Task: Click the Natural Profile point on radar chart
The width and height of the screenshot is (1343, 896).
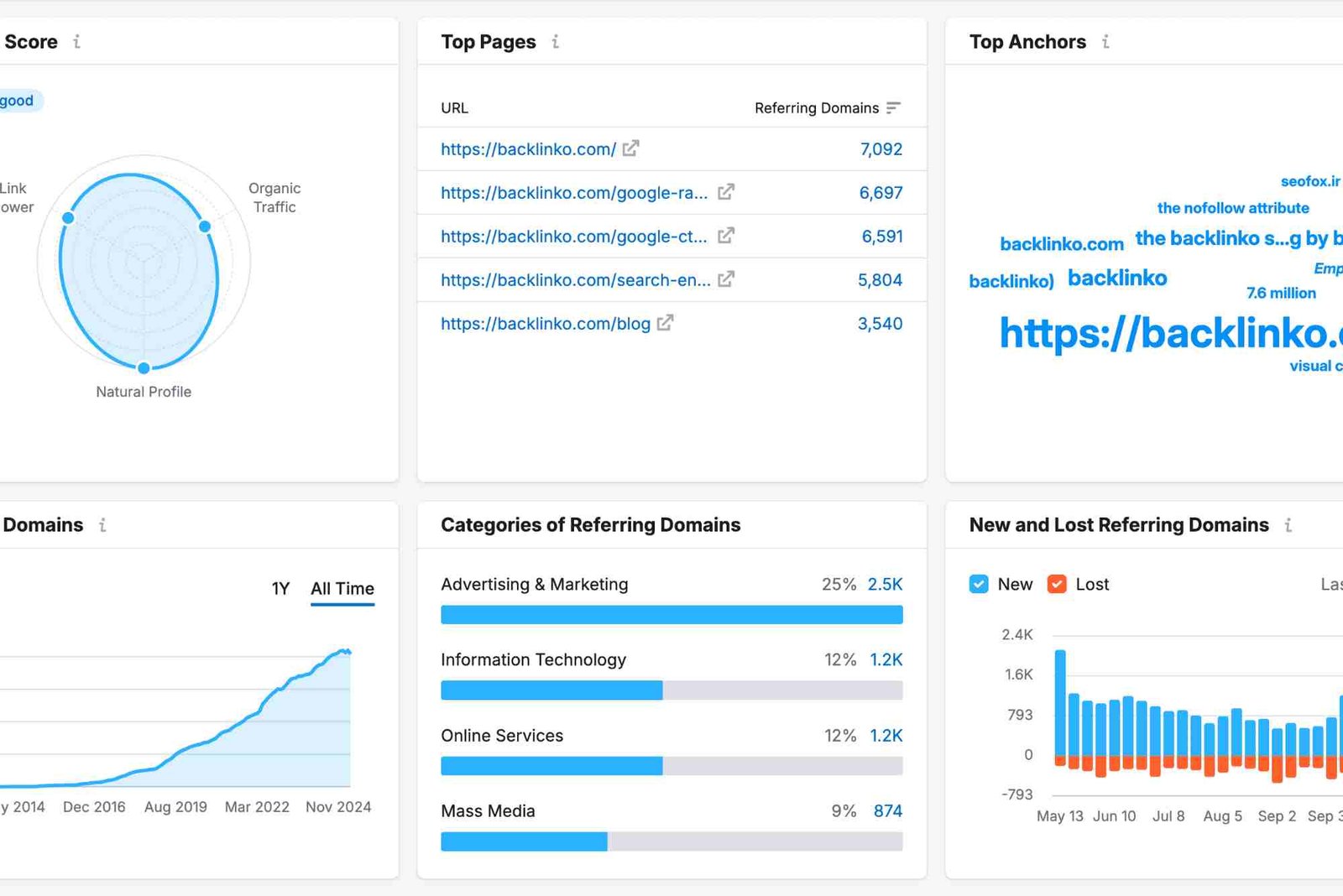Action: tap(144, 367)
